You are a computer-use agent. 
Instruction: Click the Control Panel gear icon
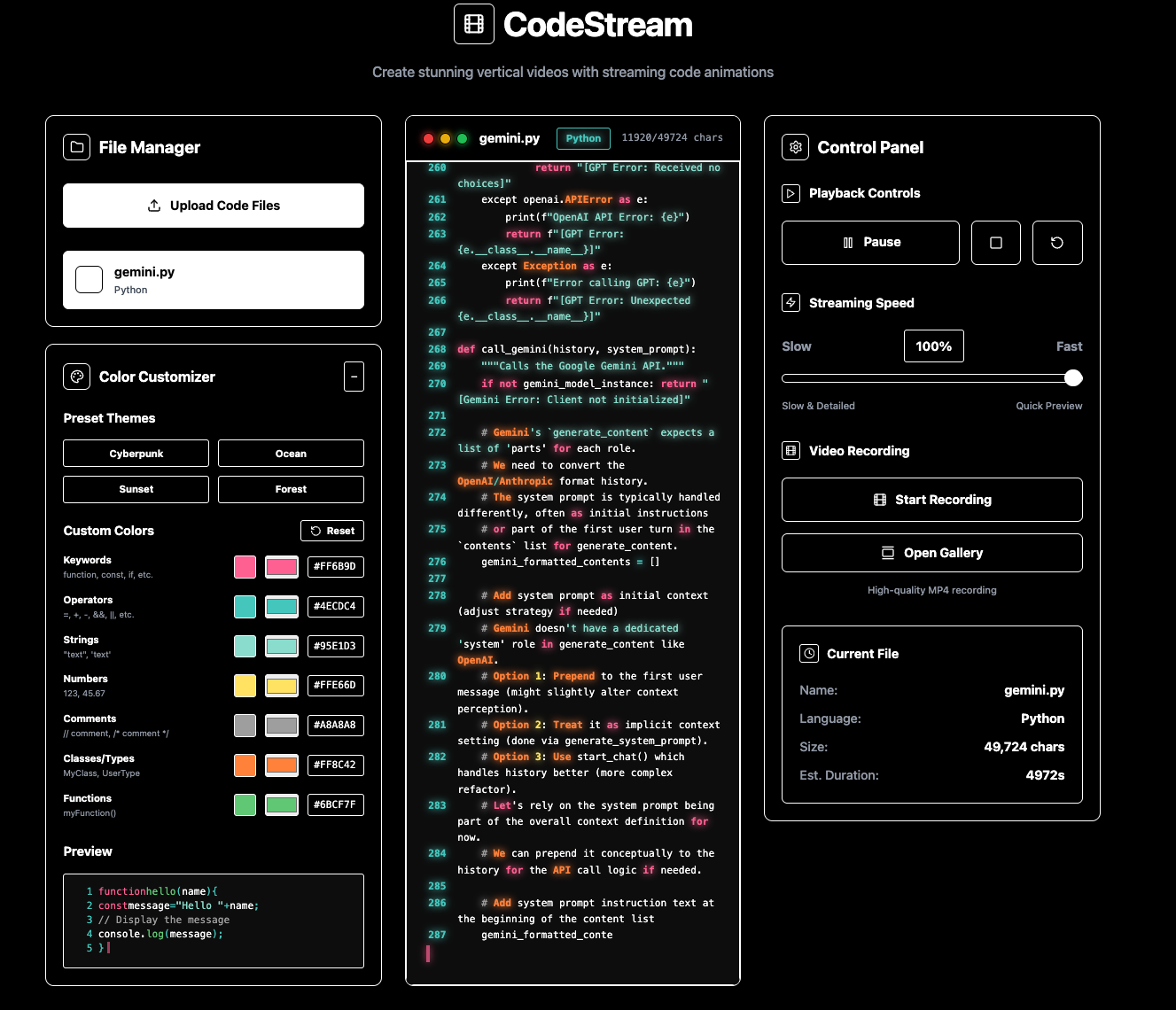[795, 147]
